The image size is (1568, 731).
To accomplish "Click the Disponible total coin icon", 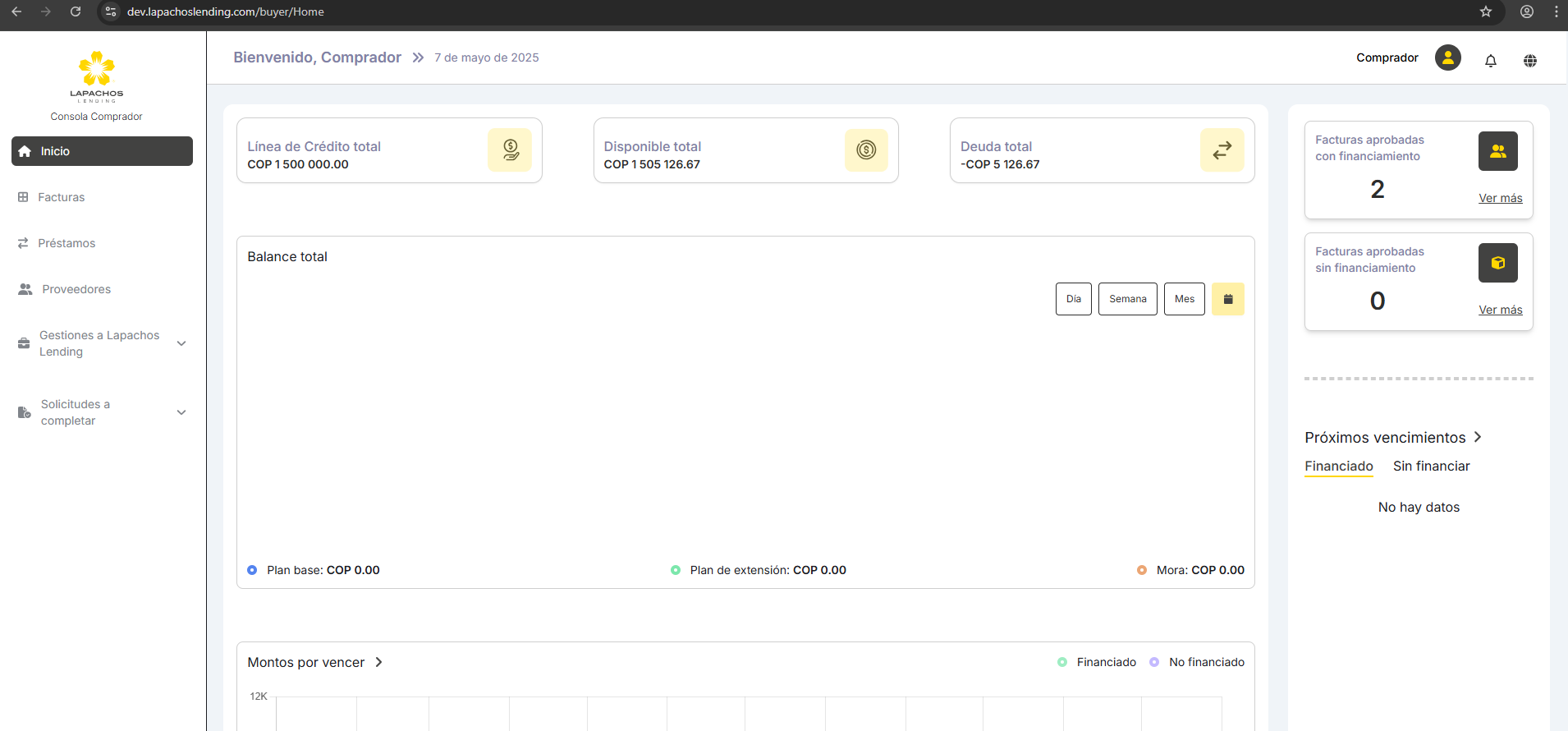I will click(866, 150).
